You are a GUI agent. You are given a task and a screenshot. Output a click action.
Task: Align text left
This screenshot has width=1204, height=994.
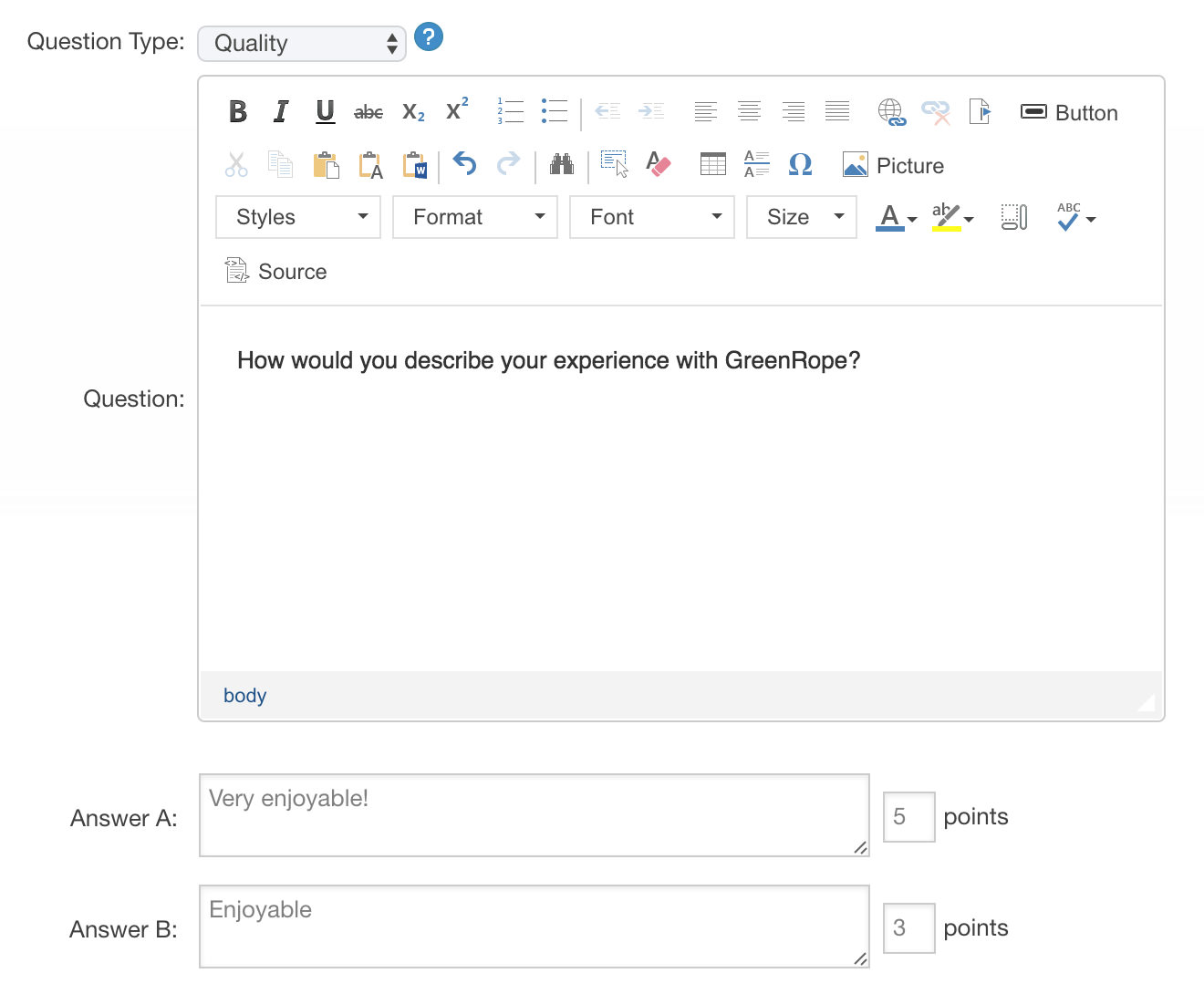pos(705,112)
